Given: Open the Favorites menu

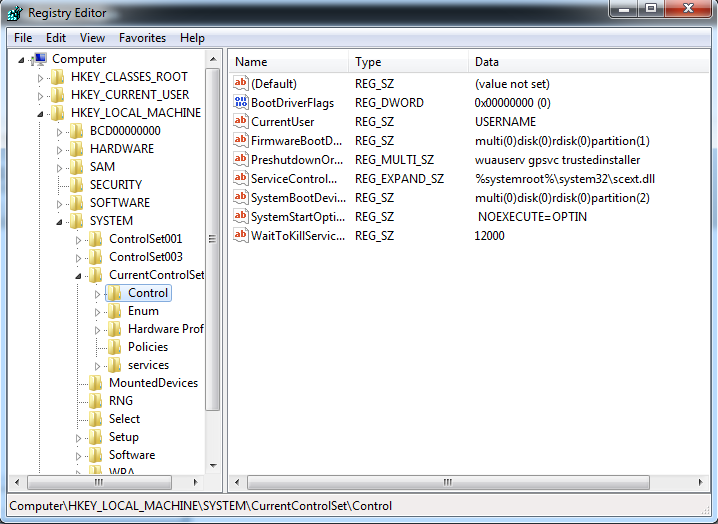Looking at the screenshot, I should coord(142,38).
